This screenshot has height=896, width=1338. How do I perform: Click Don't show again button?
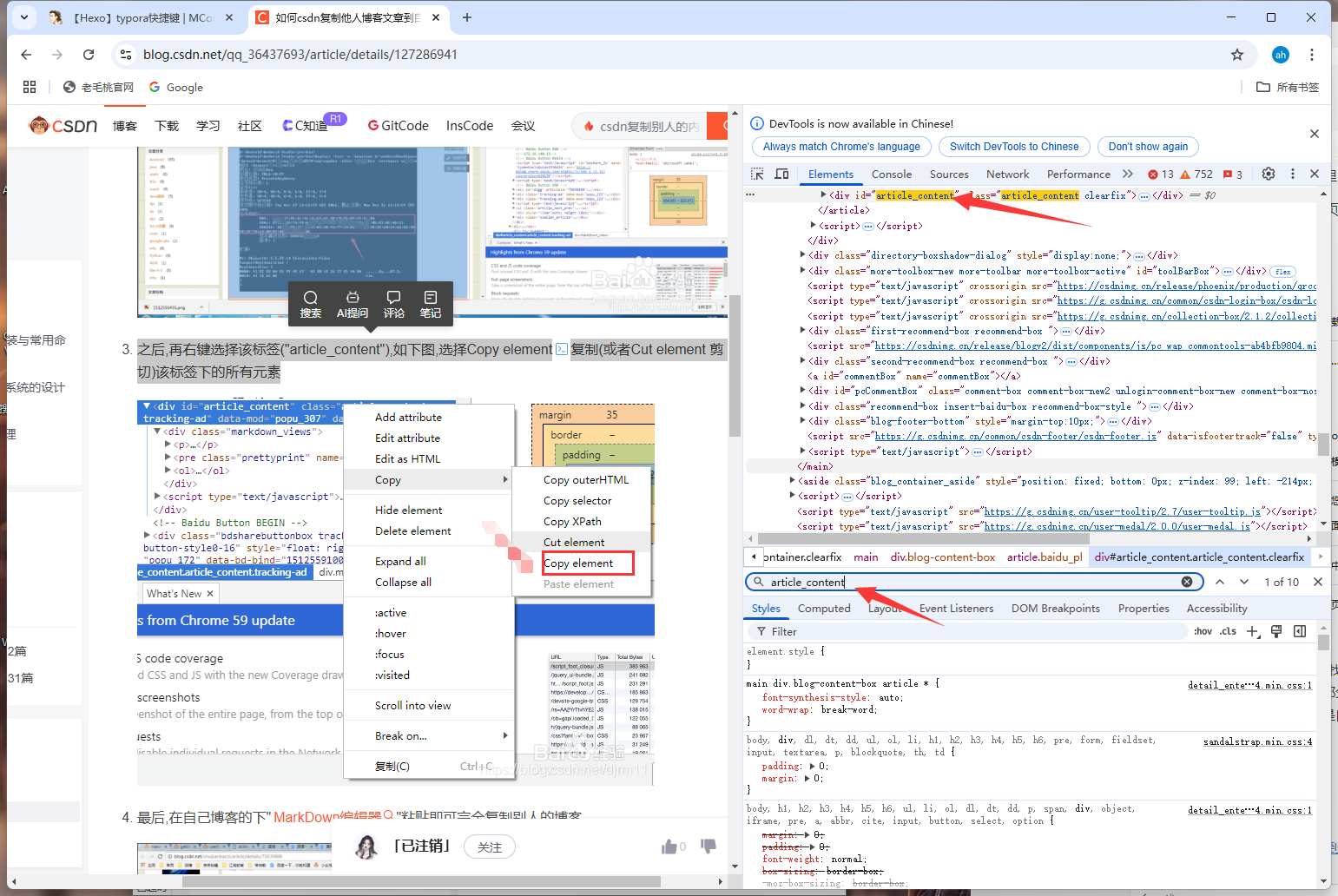(x=1148, y=147)
